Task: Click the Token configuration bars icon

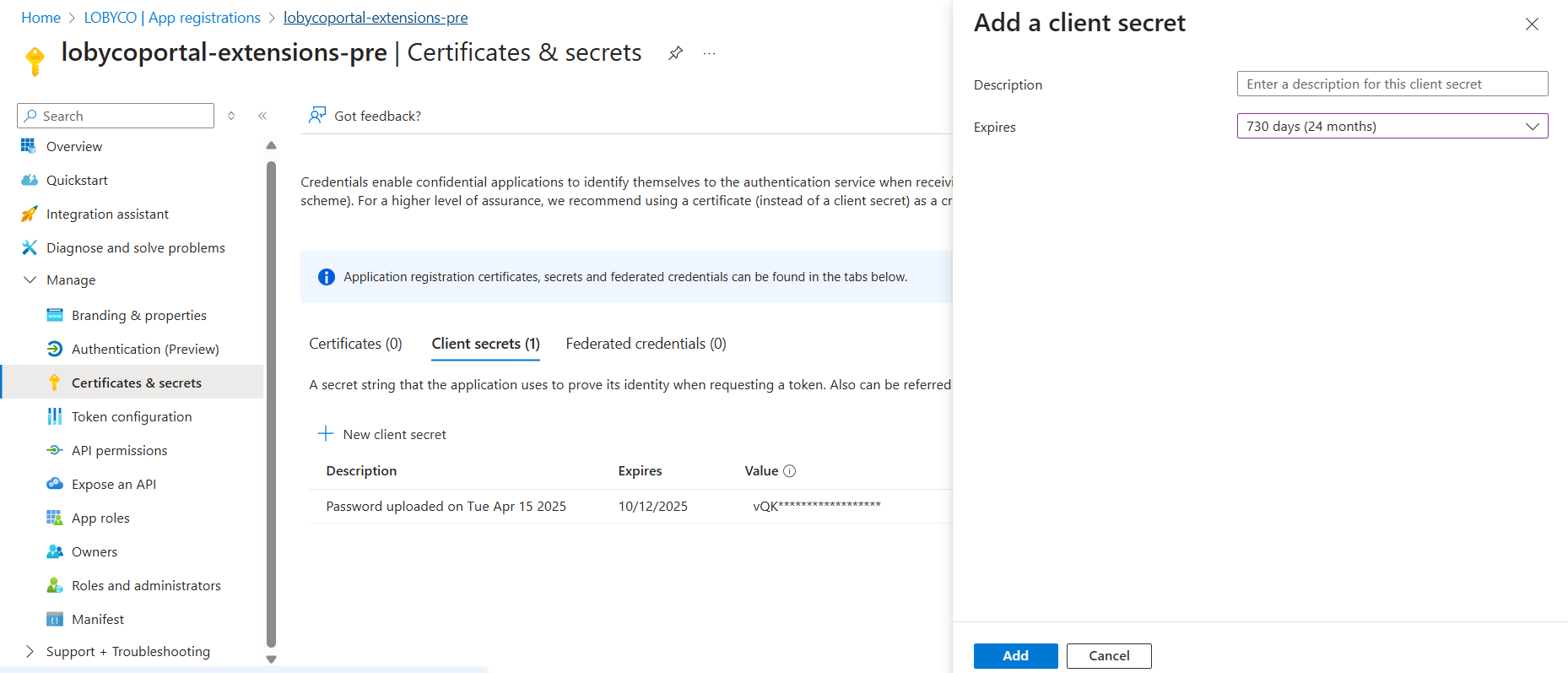Action: pyautogui.click(x=55, y=416)
